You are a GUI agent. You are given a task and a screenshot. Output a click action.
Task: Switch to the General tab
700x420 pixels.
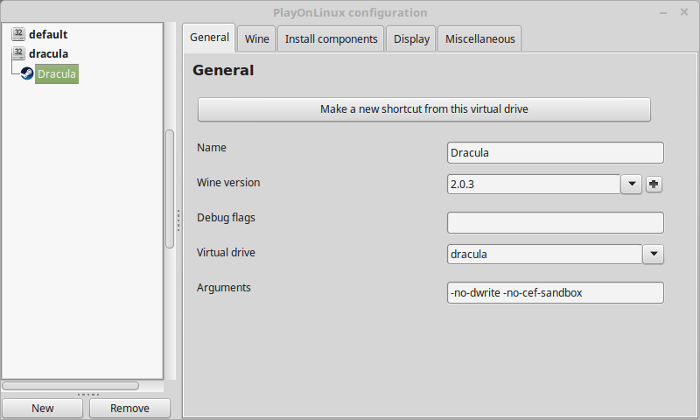click(209, 37)
